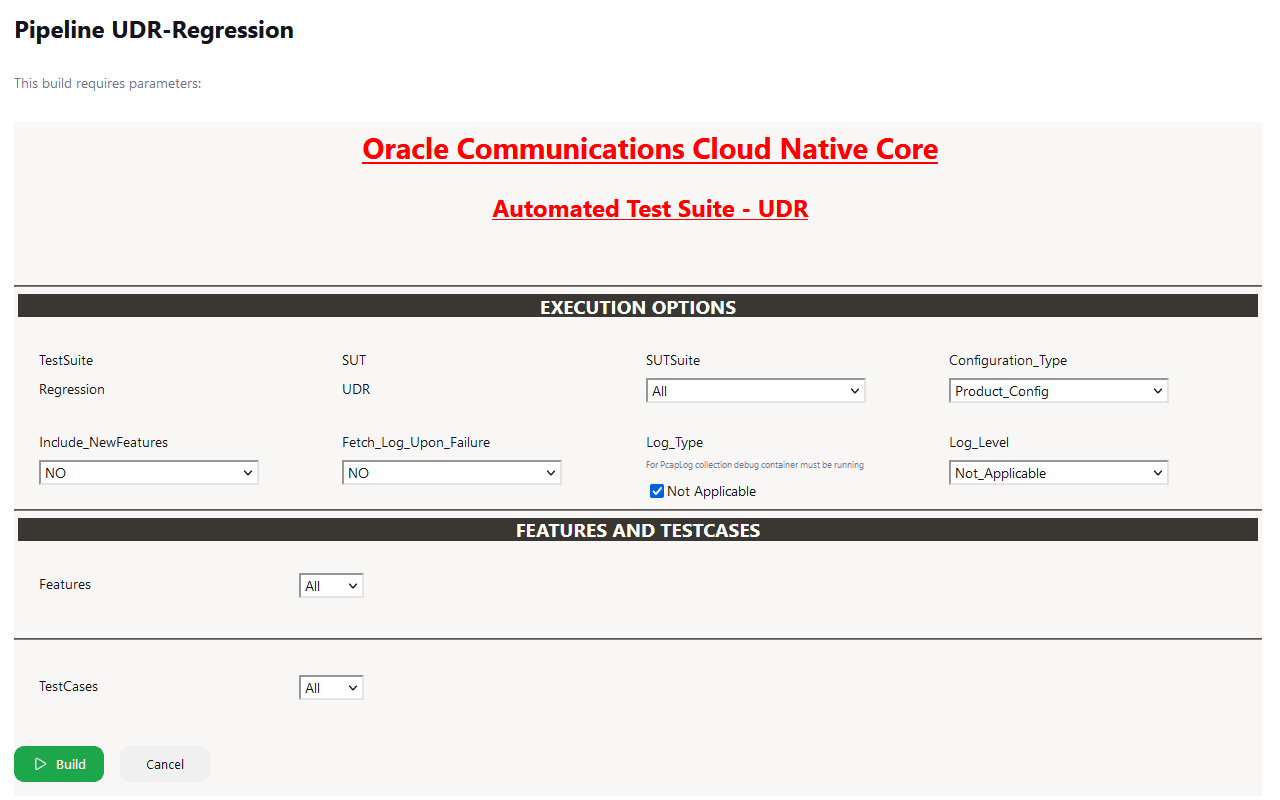Click the TestCases label

69,686
